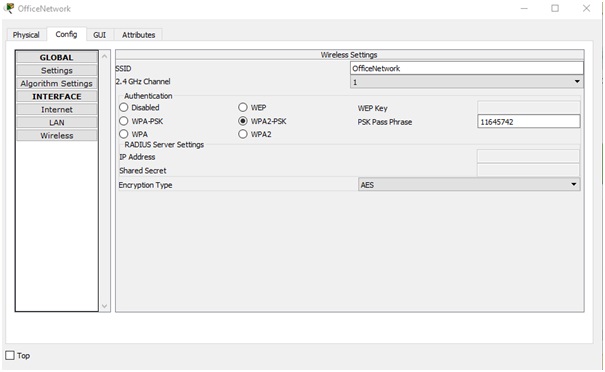The width and height of the screenshot is (605, 372).
Task: Click the Shared Secret field
Action: click(x=528, y=170)
